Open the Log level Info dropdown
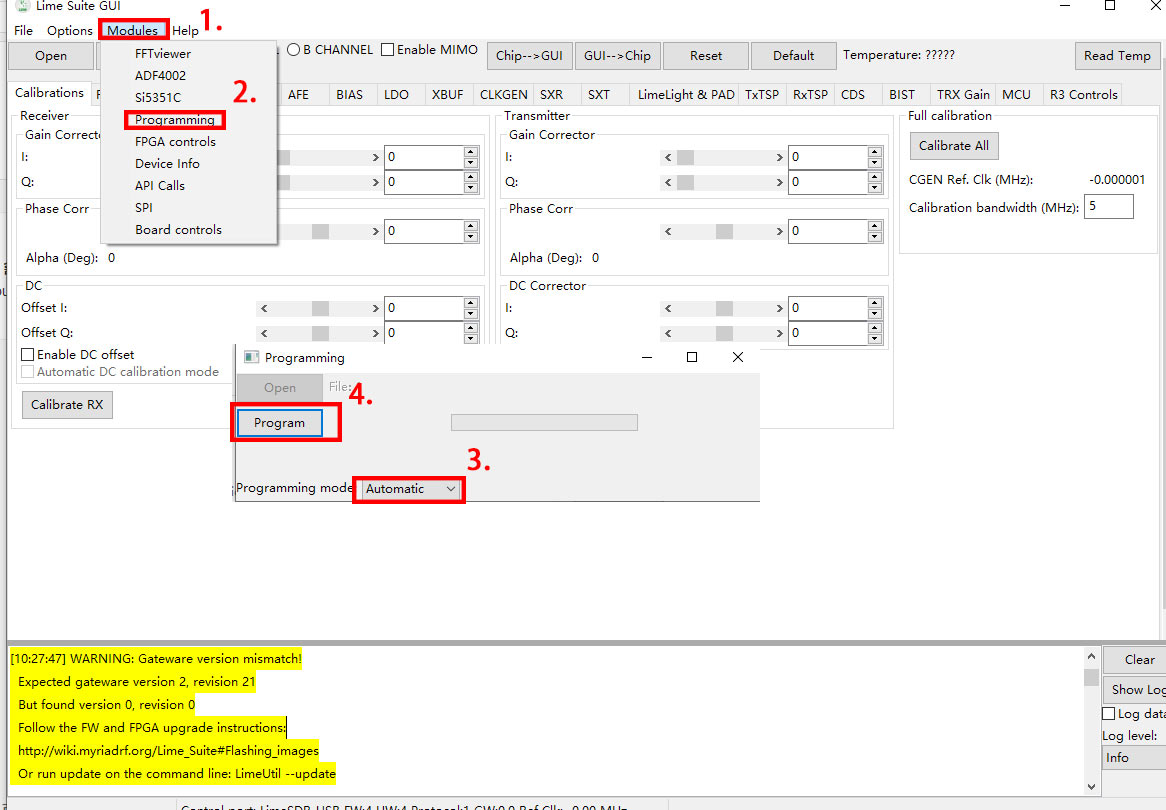The width and height of the screenshot is (1166, 810). [x=1134, y=757]
